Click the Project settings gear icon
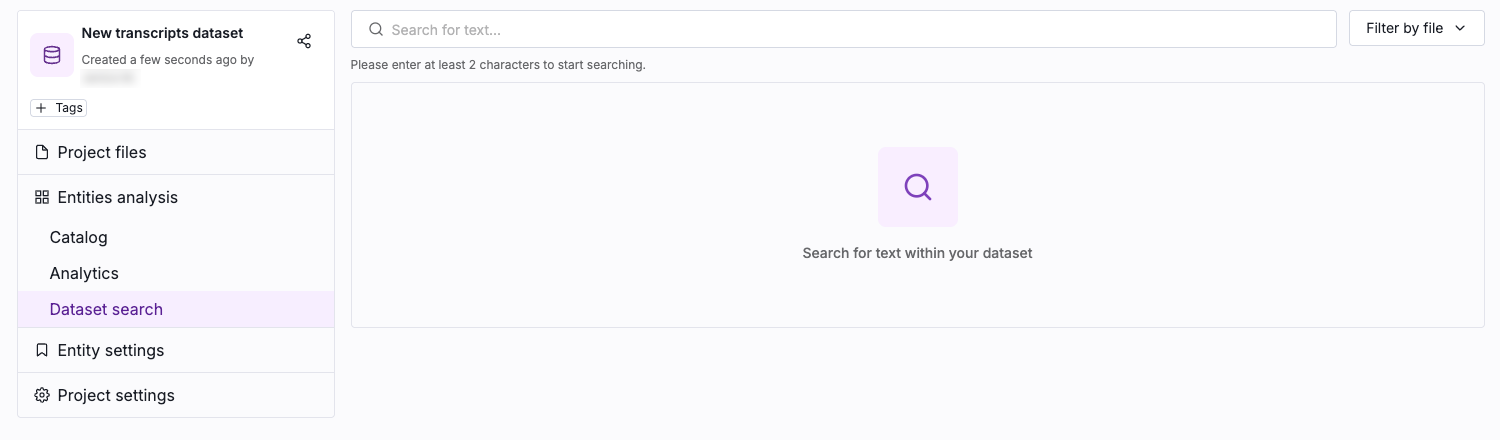The width and height of the screenshot is (1500, 440). pyautogui.click(x=42, y=395)
